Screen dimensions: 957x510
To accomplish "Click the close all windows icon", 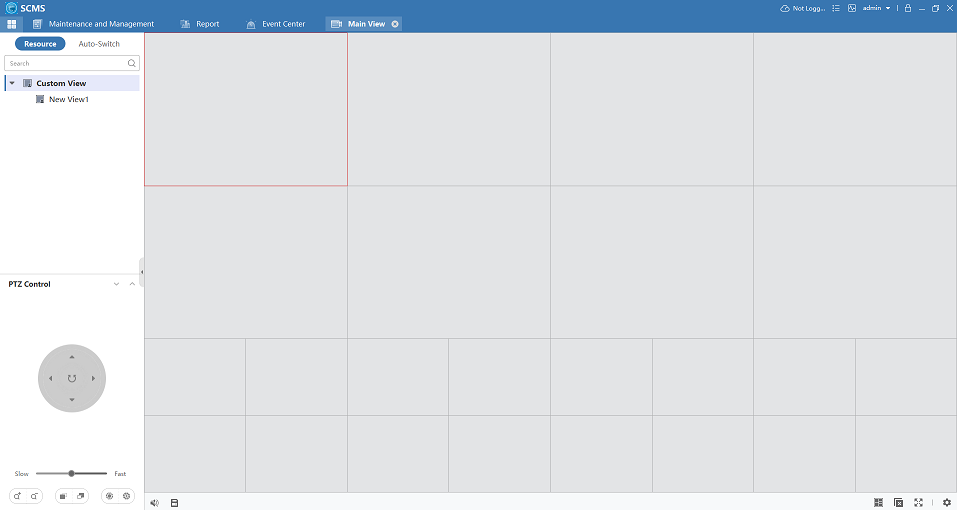I will coord(898,502).
